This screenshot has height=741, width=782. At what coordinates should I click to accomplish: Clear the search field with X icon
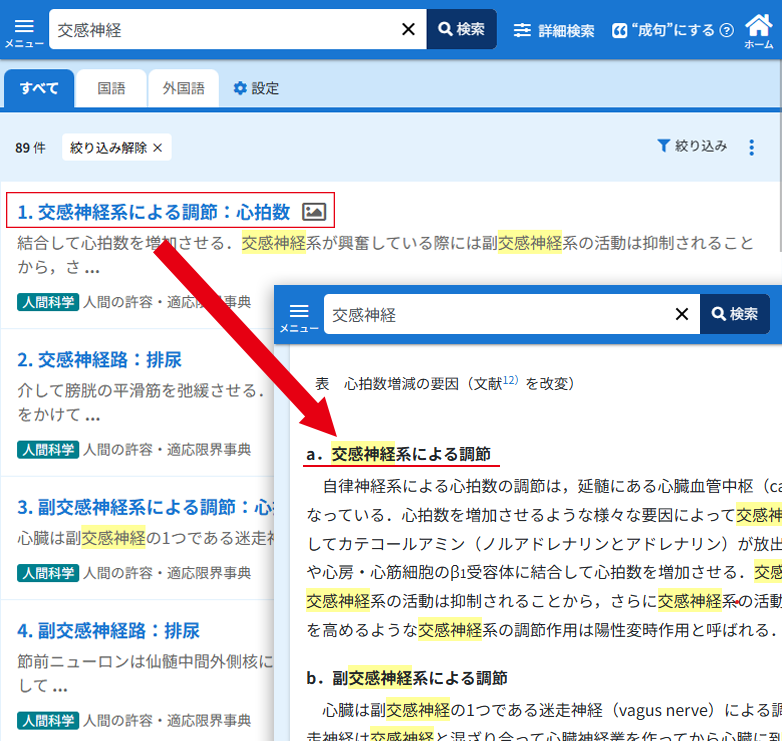(408, 30)
